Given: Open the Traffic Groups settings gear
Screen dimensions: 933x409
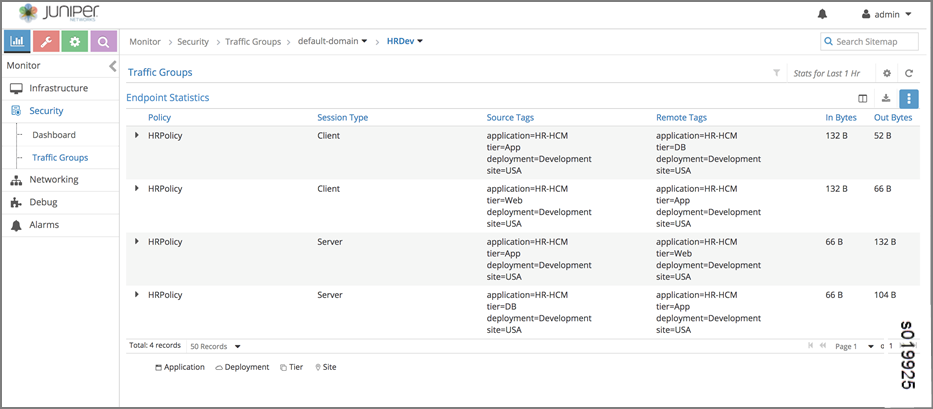Looking at the screenshot, I should point(886,73).
